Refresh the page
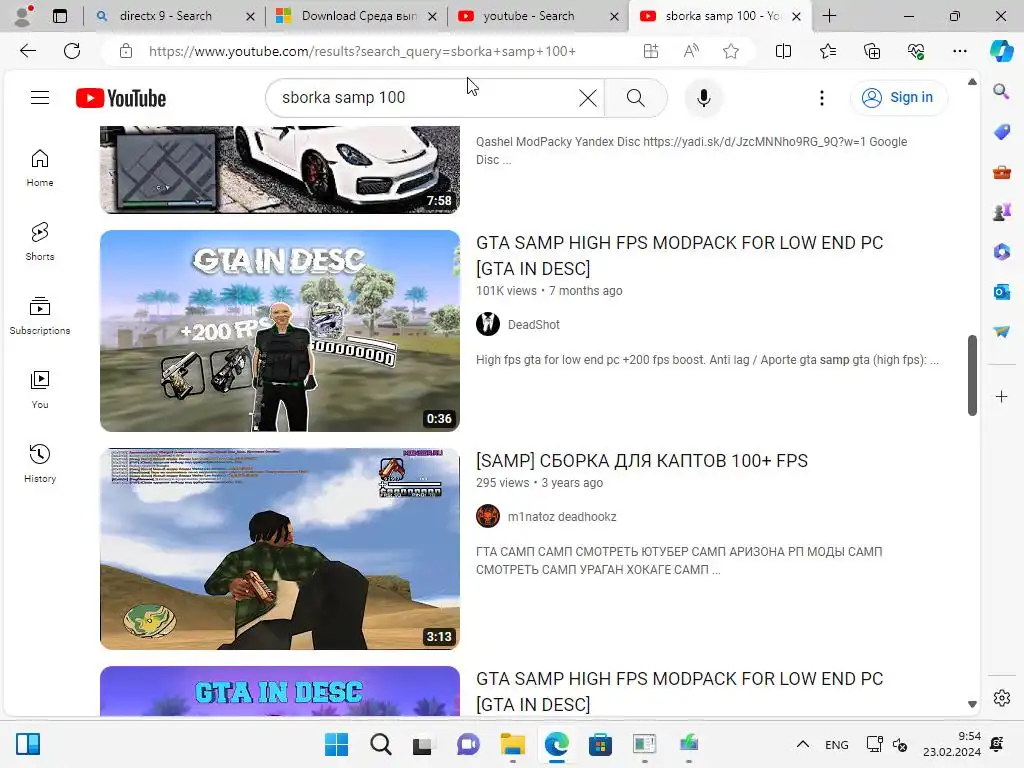Image resolution: width=1024 pixels, height=768 pixels. (x=72, y=51)
